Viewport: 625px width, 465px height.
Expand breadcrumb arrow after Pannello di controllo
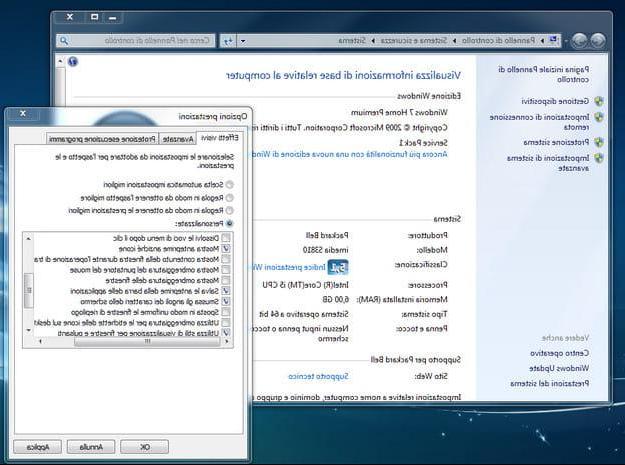click(454, 41)
